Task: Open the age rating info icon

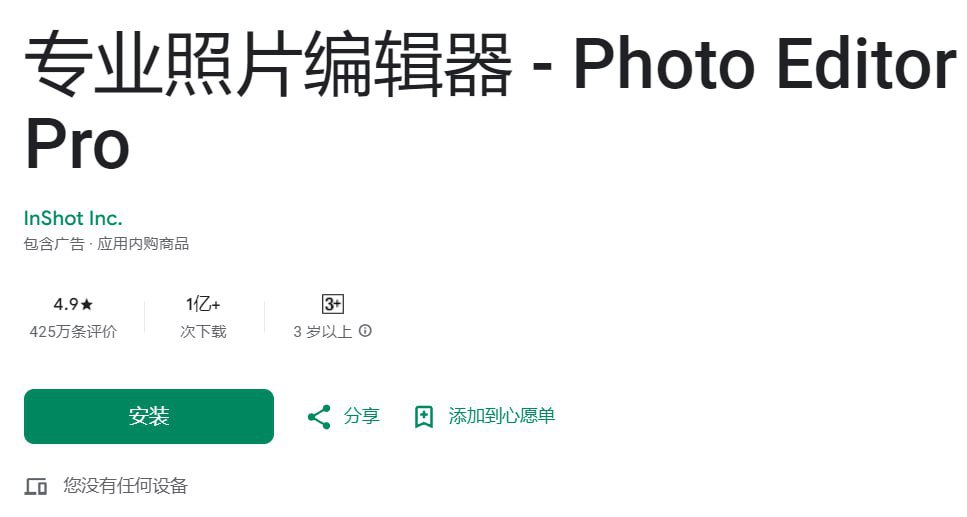Action: (365, 331)
